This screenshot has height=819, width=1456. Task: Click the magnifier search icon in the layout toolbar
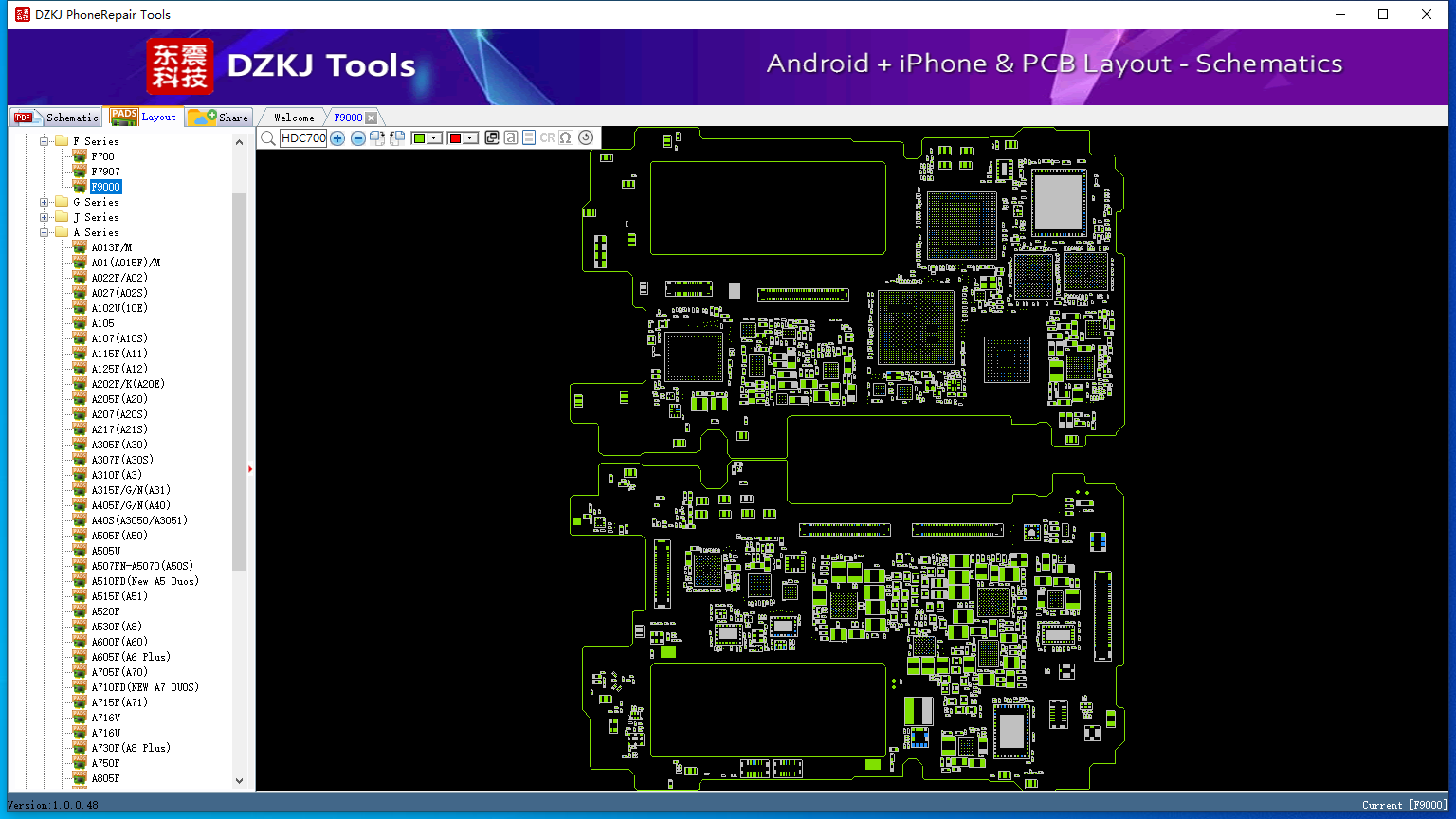[x=268, y=138]
